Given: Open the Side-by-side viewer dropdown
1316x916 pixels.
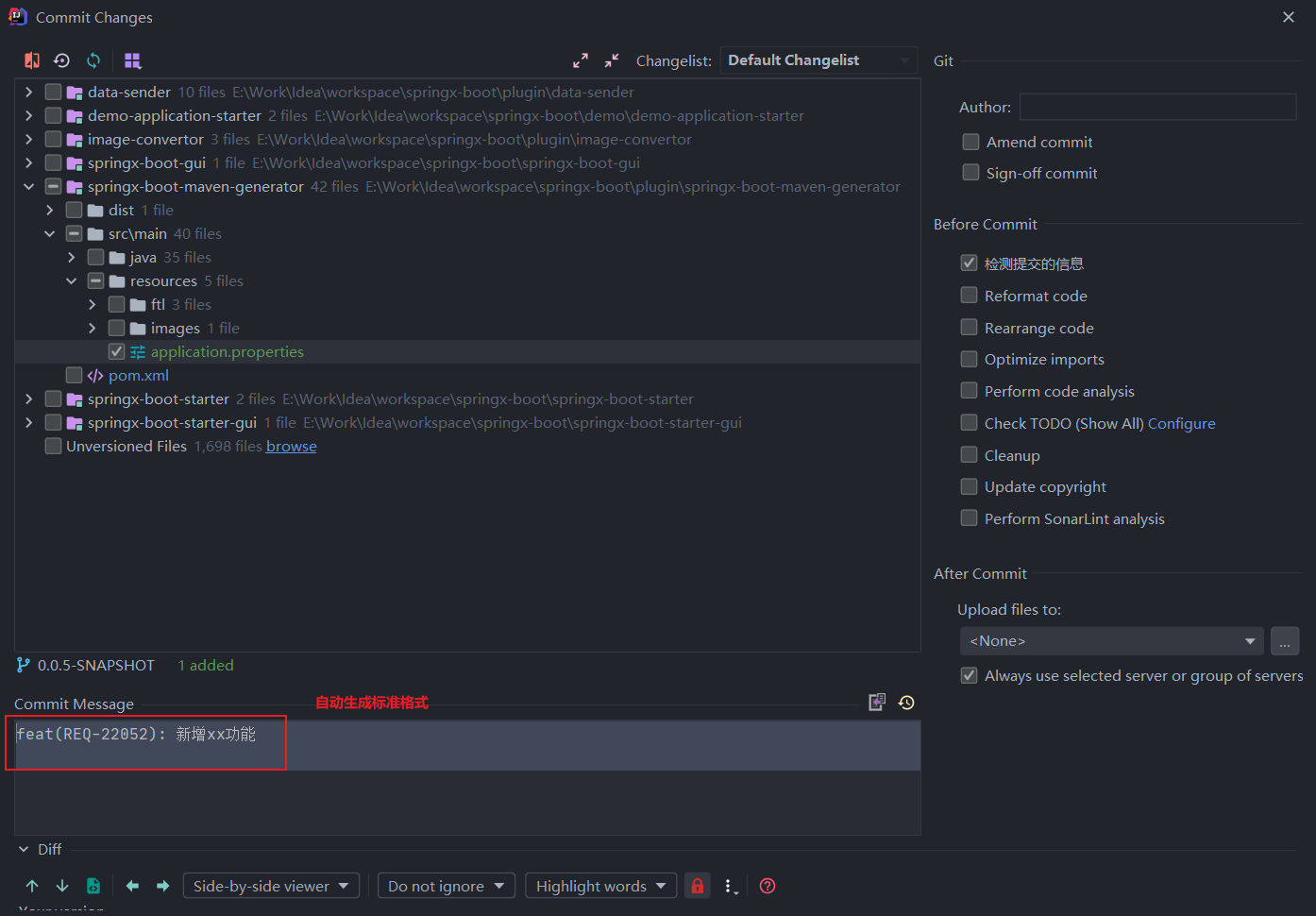Looking at the screenshot, I should tap(270, 886).
